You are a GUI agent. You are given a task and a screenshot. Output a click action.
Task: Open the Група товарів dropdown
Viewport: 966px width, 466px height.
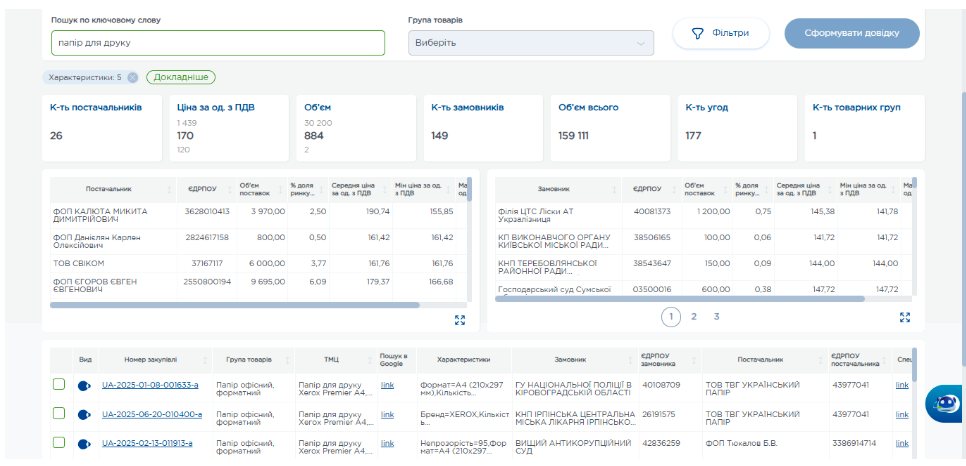coord(530,43)
